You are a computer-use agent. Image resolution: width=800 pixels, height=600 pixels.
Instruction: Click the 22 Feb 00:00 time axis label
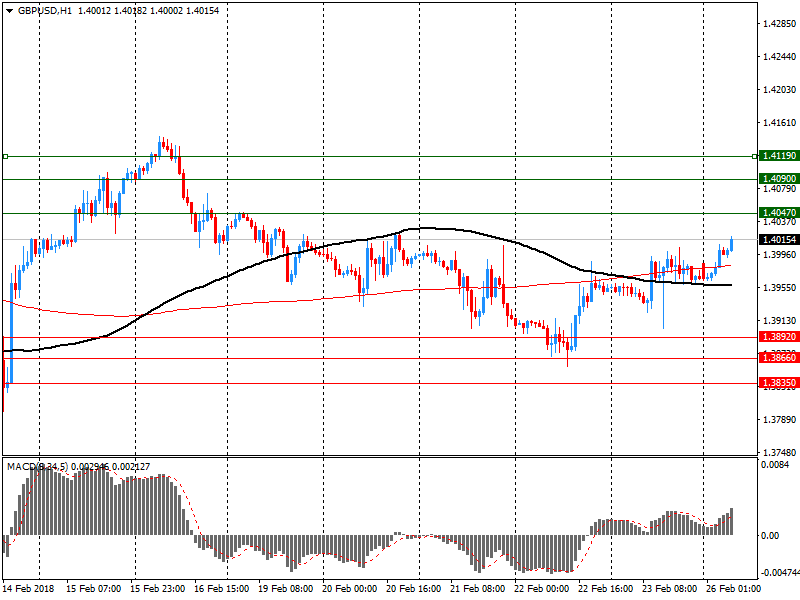click(x=542, y=589)
